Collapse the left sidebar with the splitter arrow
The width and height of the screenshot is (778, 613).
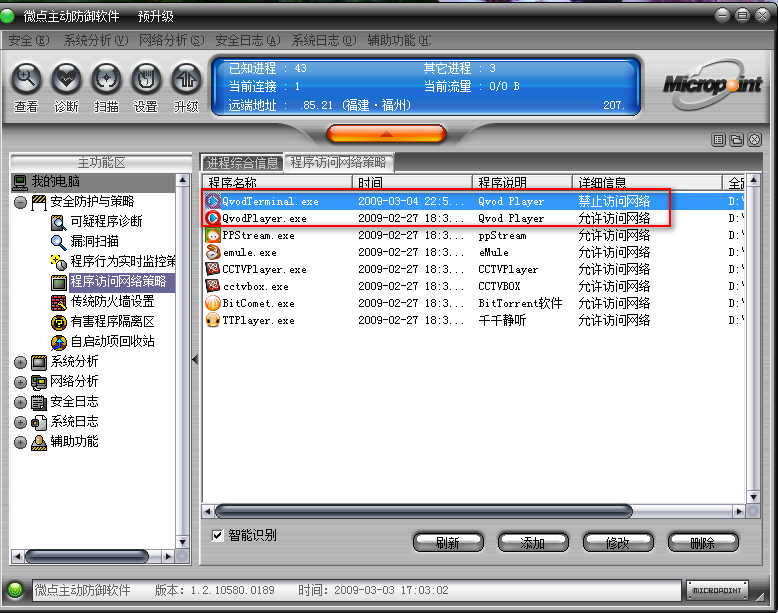point(195,359)
